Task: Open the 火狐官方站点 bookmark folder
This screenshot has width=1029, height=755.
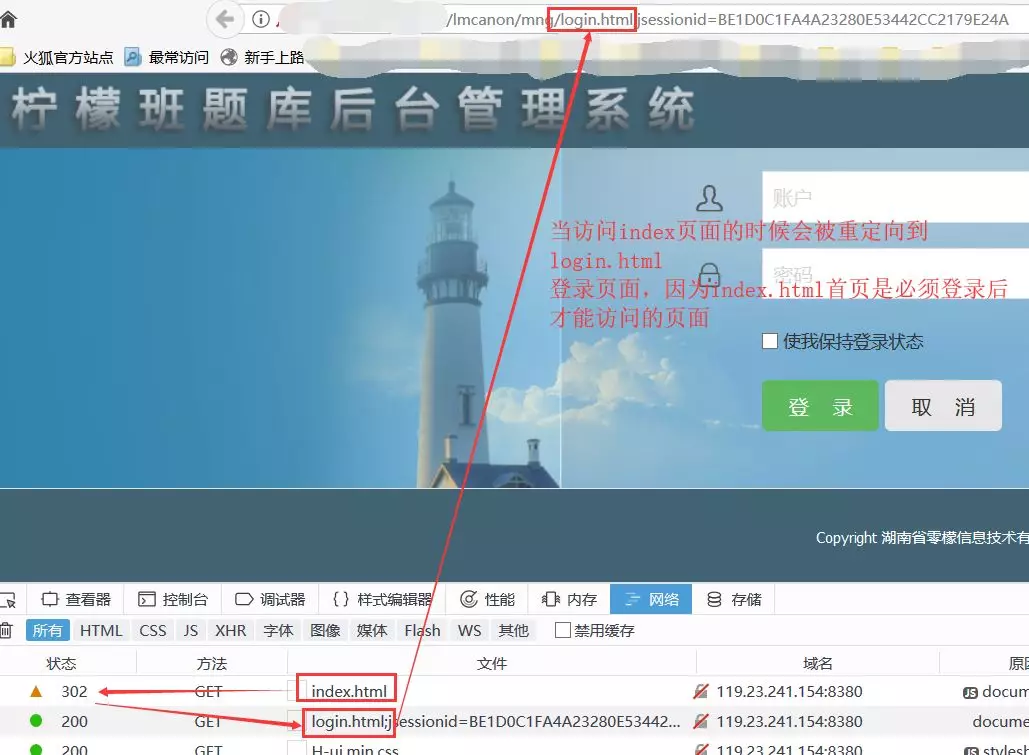Action: 58,57
